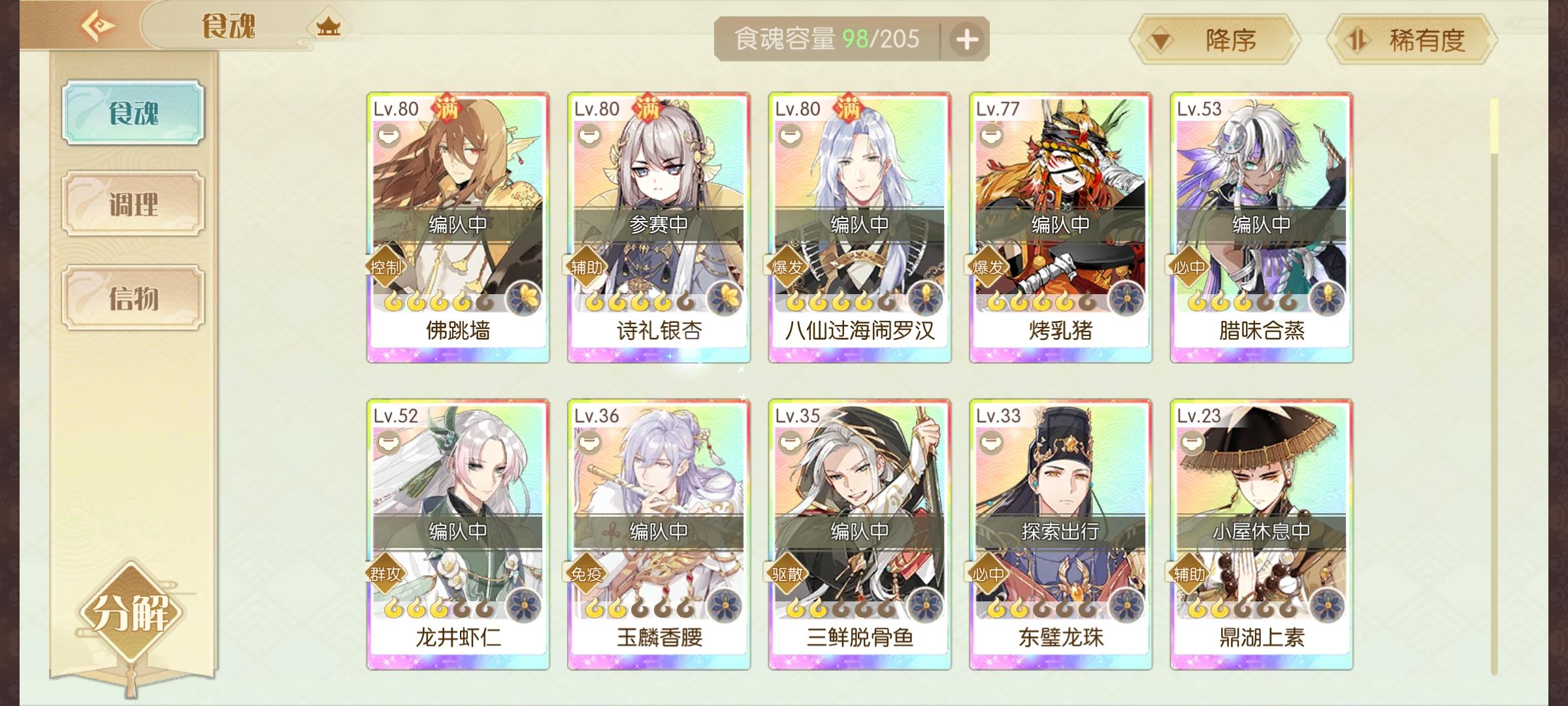Toggle the 降序 sort order
The image size is (1568, 706).
pos(1215,41)
